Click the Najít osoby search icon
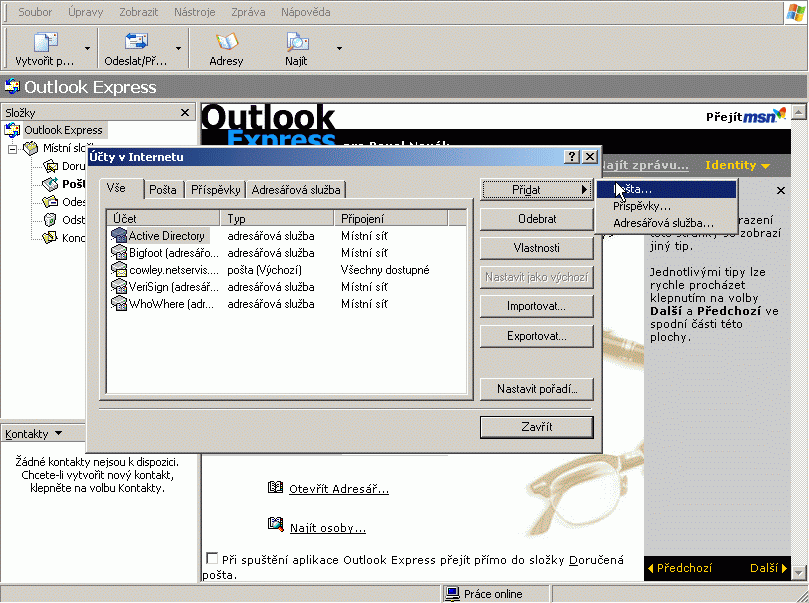809x603 pixels. pyautogui.click(x=276, y=525)
